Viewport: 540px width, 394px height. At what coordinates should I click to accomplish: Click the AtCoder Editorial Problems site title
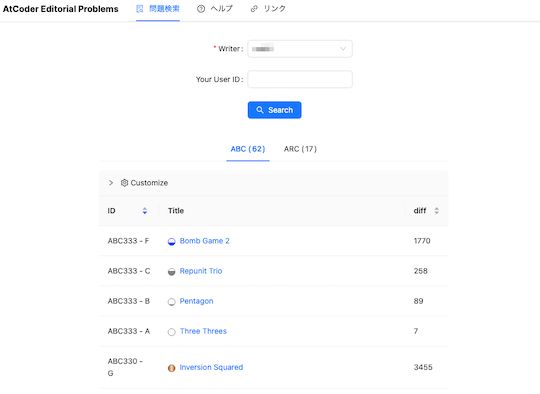point(61,9)
